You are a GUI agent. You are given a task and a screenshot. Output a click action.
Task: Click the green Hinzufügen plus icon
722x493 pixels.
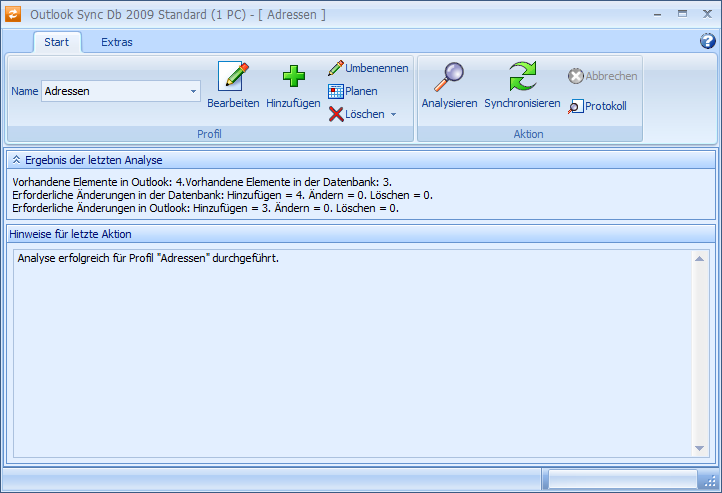click(293, 77)
